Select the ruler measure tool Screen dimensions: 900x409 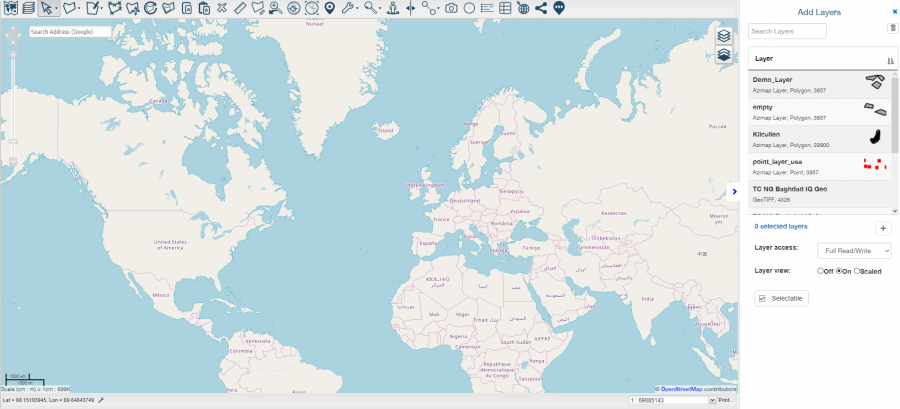240,8
